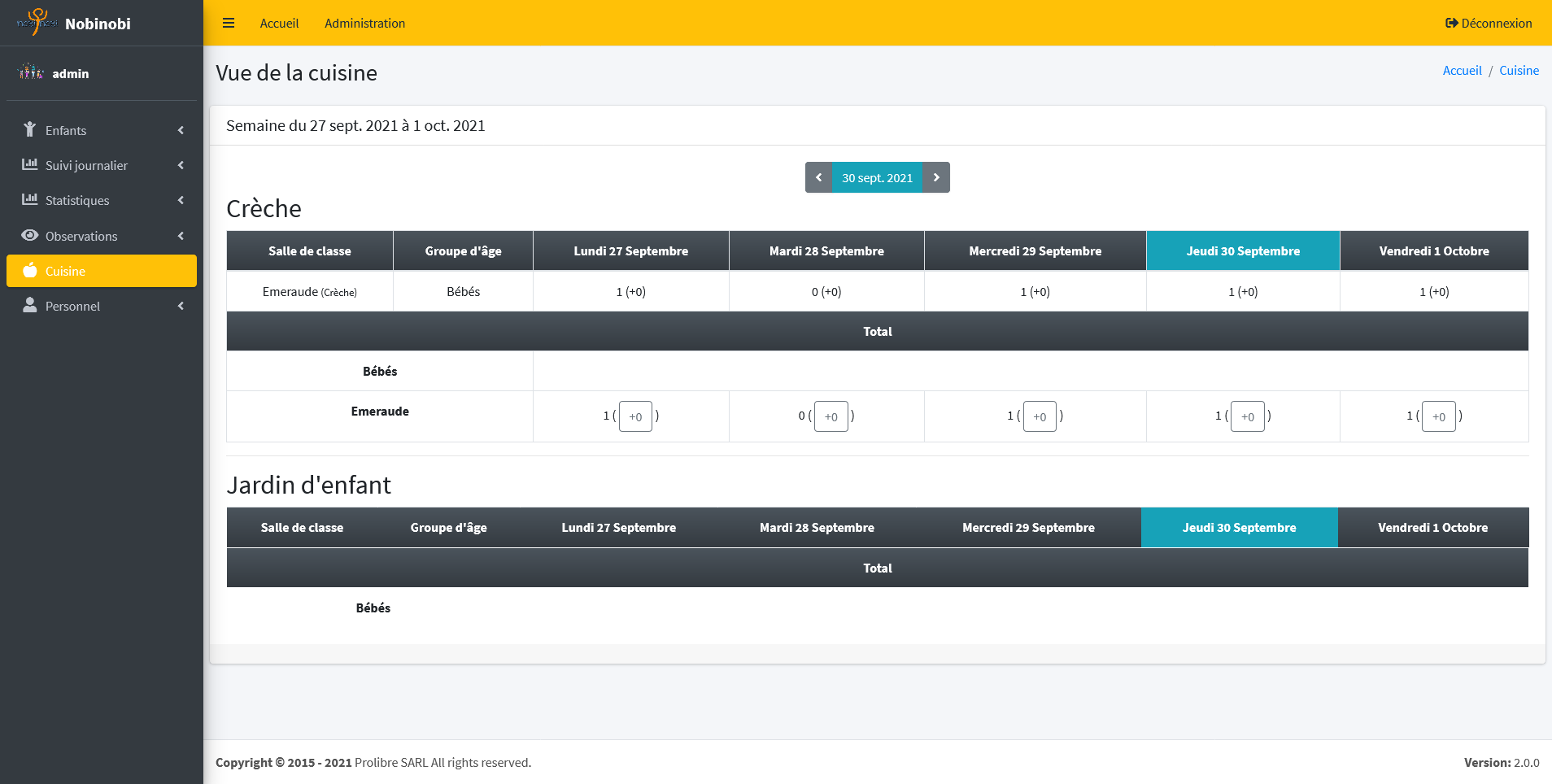Expand the Enfants menu chevron
This screenshot has height=784, width=1552.
[181, 130]
